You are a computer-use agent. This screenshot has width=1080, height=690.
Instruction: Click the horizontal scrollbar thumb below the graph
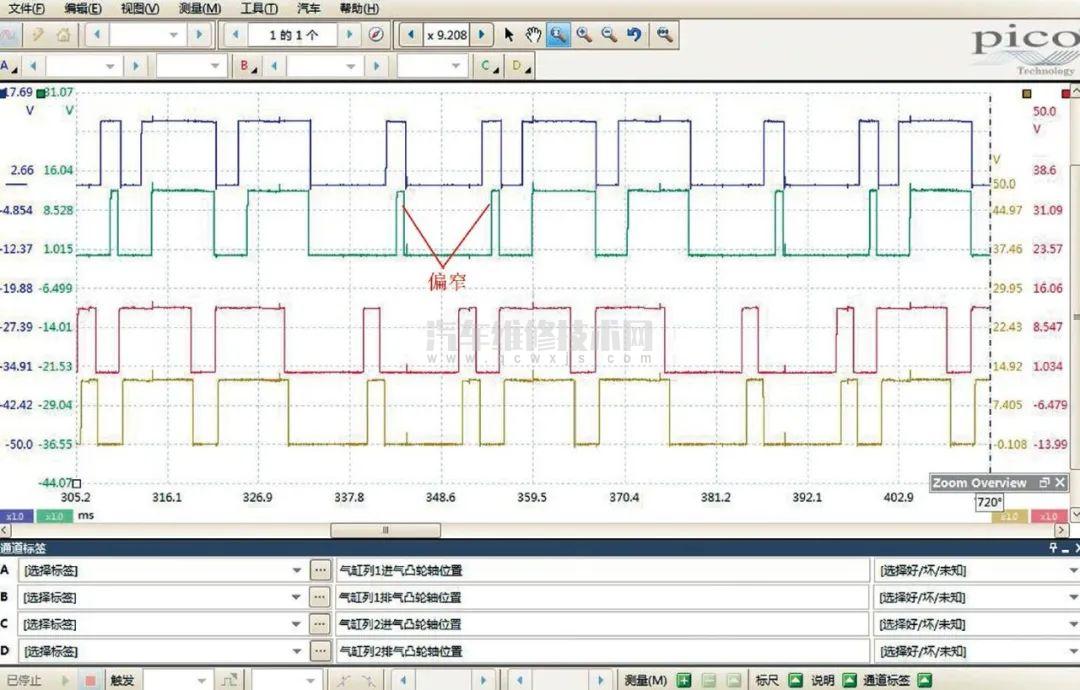pos(385,531)
